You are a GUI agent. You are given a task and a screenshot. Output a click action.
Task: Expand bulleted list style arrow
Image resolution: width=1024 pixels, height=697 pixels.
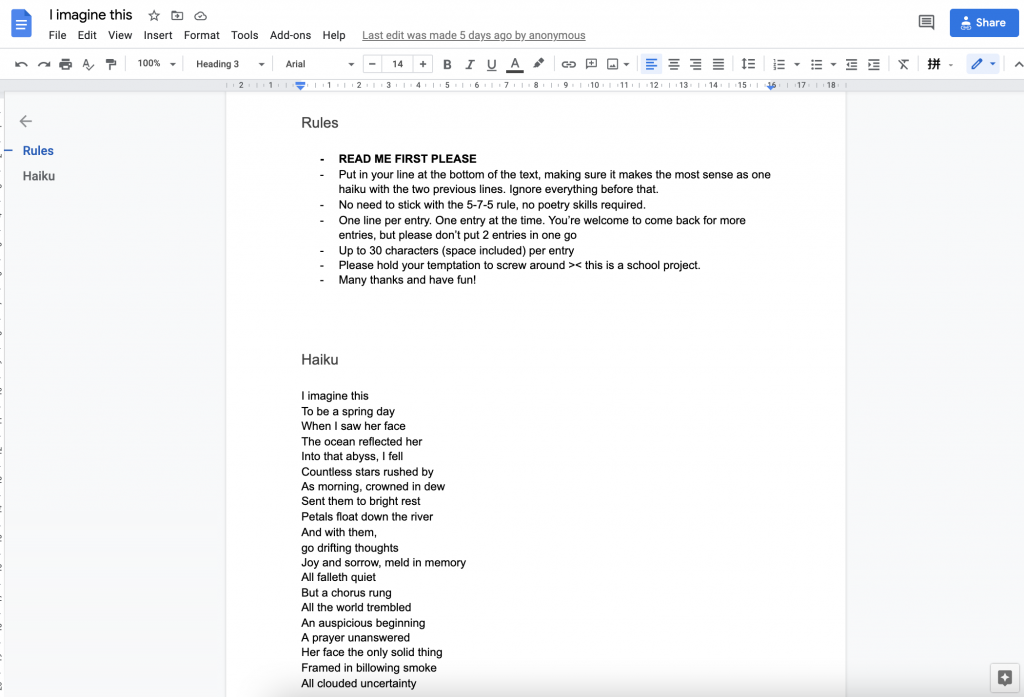click(x=833, y=64)
